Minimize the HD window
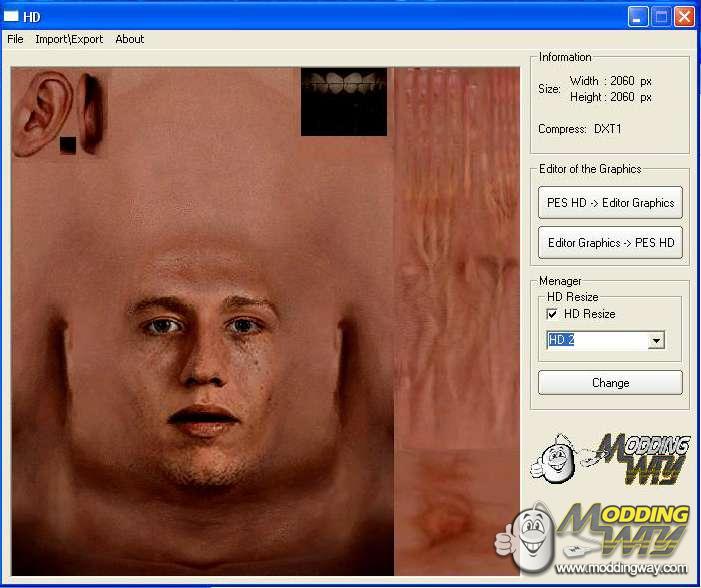The width and height of the screenshot is (701, 588). [x=638, y=16]
